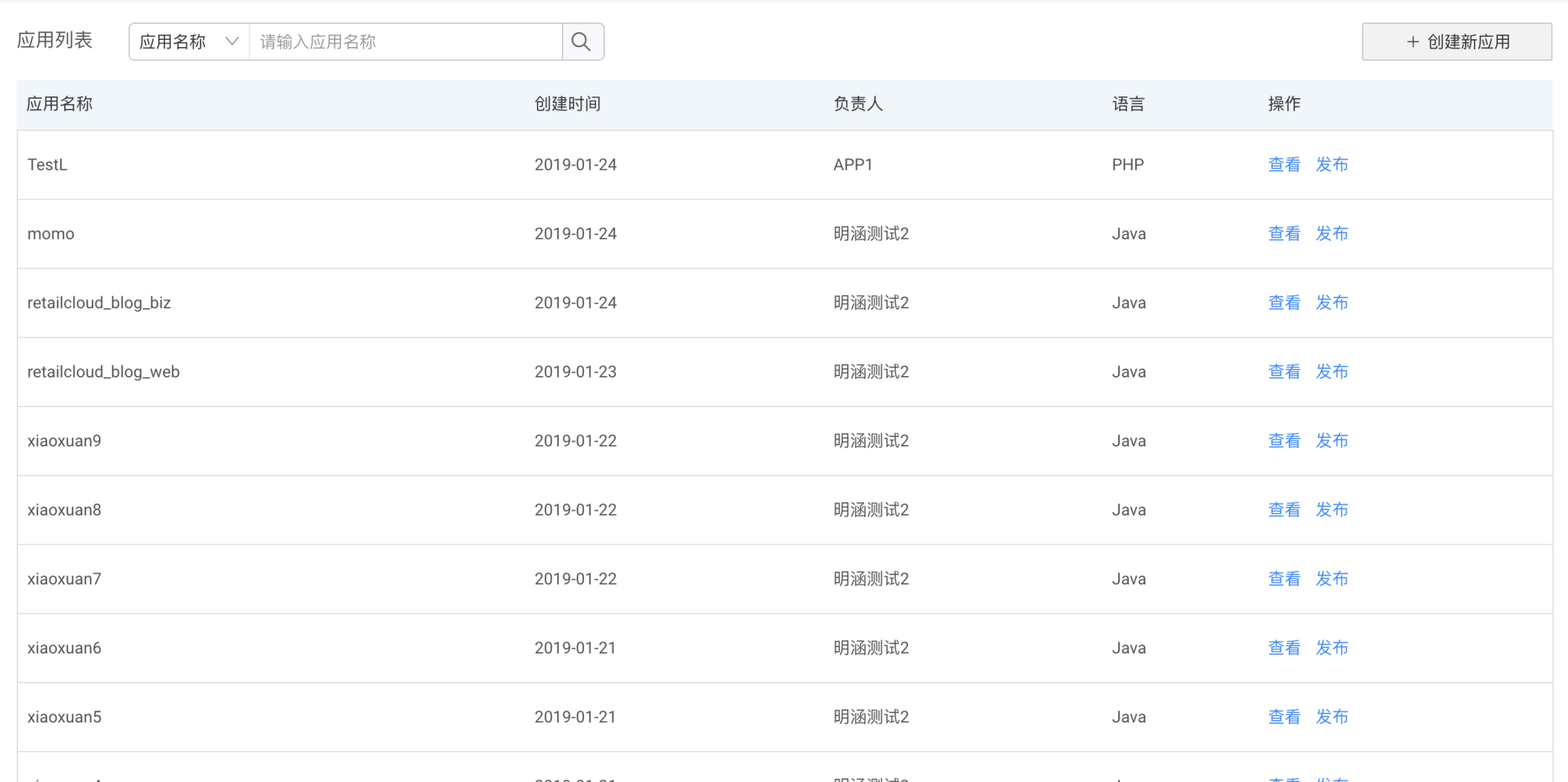Viewport: 1568px width, 782px height.
Task: Publish the momo application
Action: point(1331,234)
